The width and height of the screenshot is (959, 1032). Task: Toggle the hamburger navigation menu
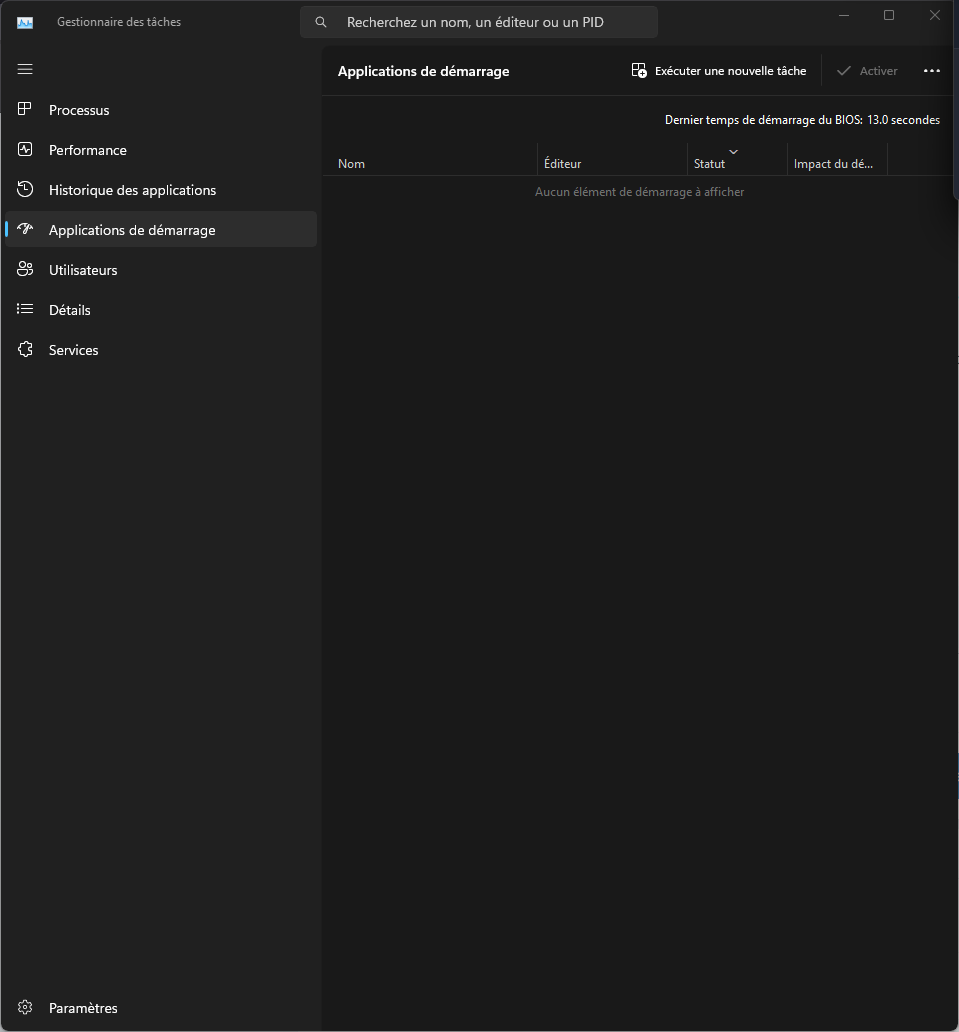[25, 69]
